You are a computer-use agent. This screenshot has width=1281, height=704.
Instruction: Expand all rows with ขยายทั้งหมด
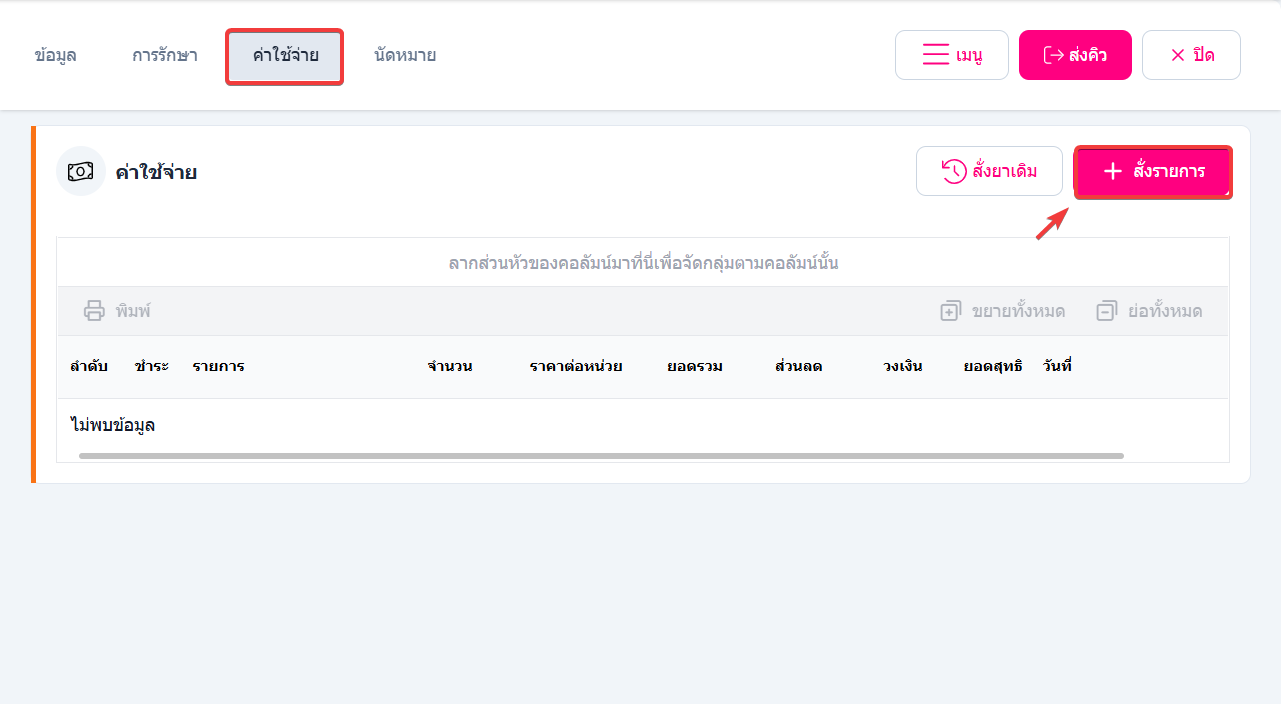[x=1002, y=311]
